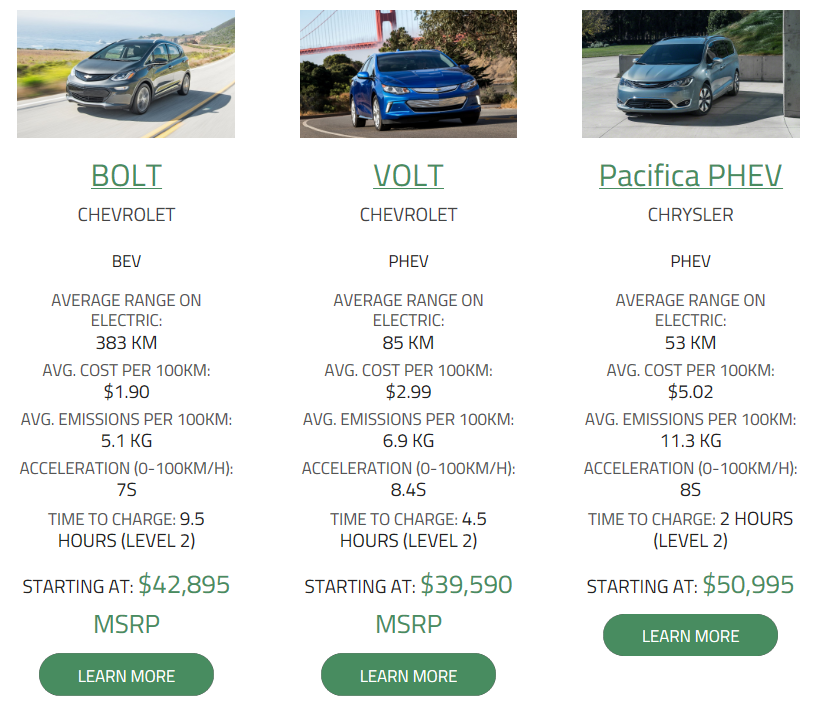Screen dimensions: 829x717
Task: Click the BEV vehicle type label
Action: (x=126, y=261)
